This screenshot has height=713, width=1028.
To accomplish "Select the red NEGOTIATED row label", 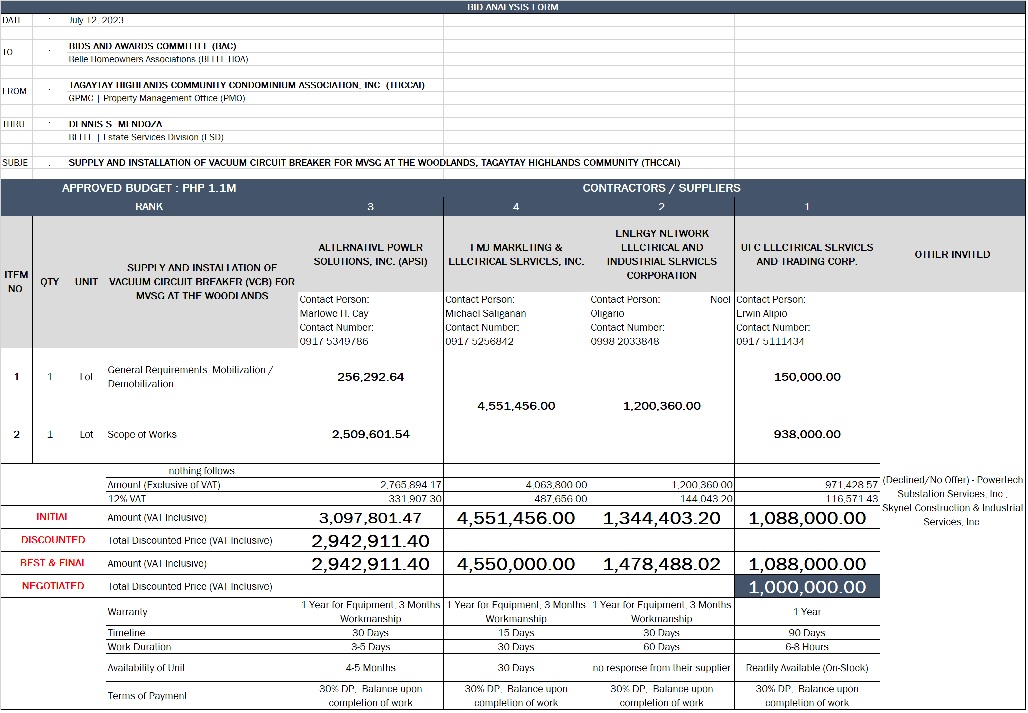I will pyautogui.click(x=53, y=586).
